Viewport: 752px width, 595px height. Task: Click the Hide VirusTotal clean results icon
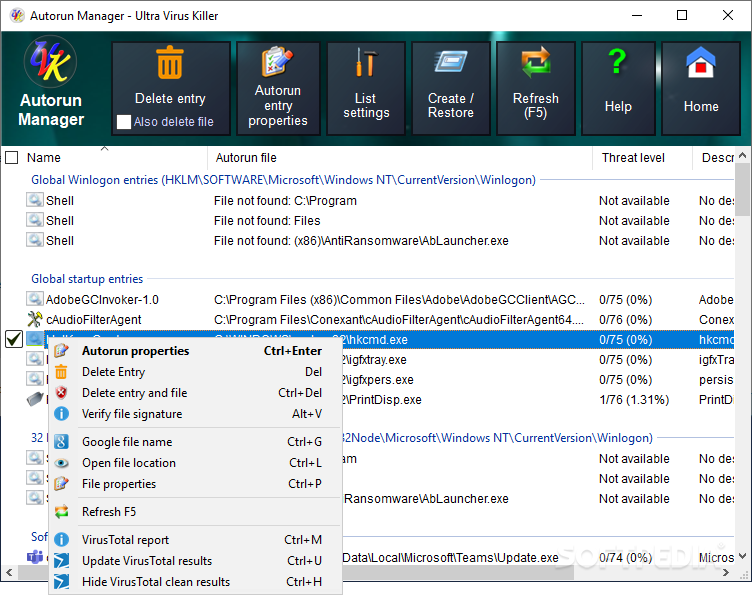61,582
